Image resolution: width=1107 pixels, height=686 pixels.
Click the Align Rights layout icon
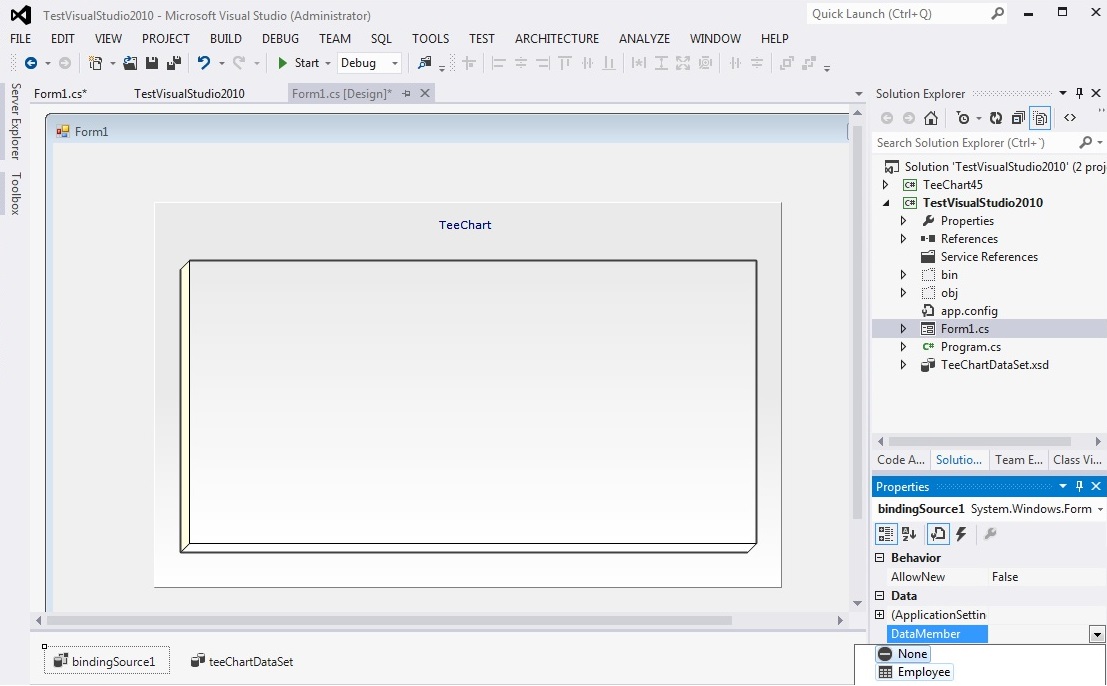543,63
